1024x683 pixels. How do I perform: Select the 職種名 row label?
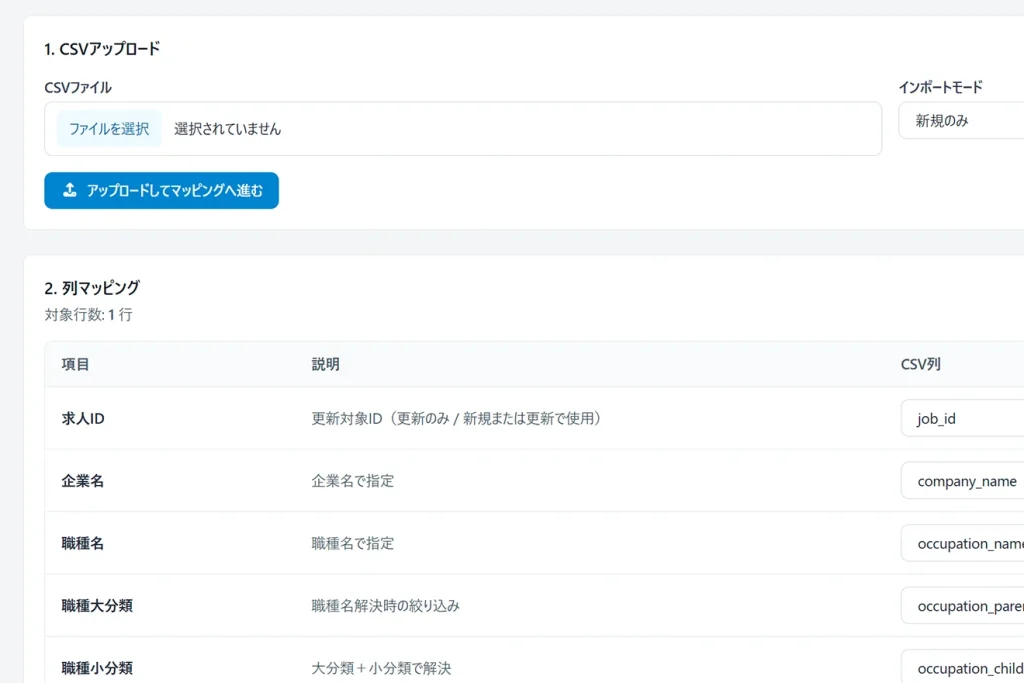point(82,543)
